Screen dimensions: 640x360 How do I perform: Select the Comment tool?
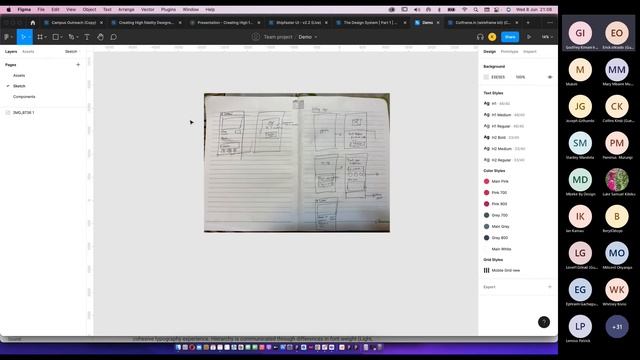(x=113, y=37)
